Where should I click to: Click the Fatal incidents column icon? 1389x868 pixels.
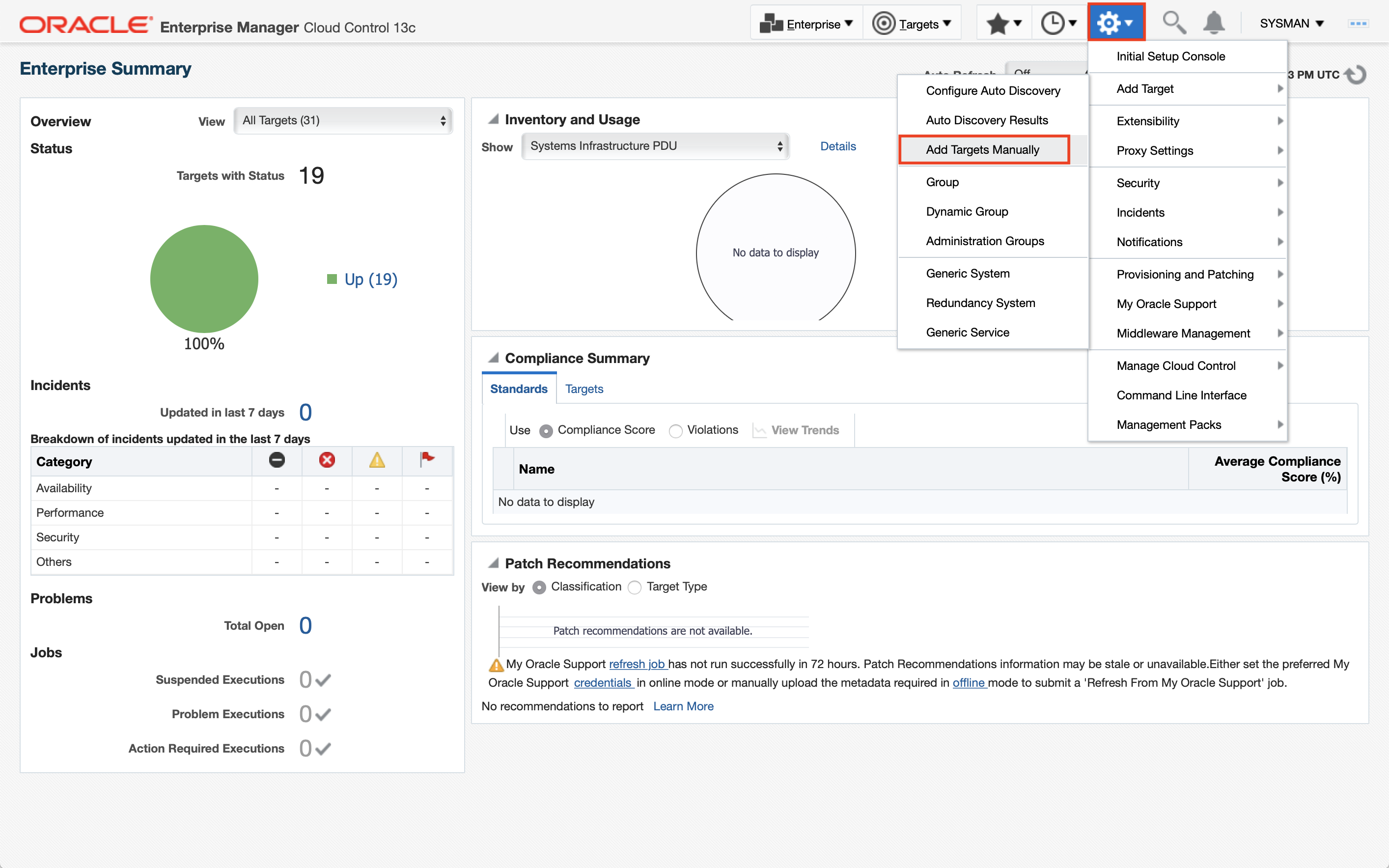point(277,460)
